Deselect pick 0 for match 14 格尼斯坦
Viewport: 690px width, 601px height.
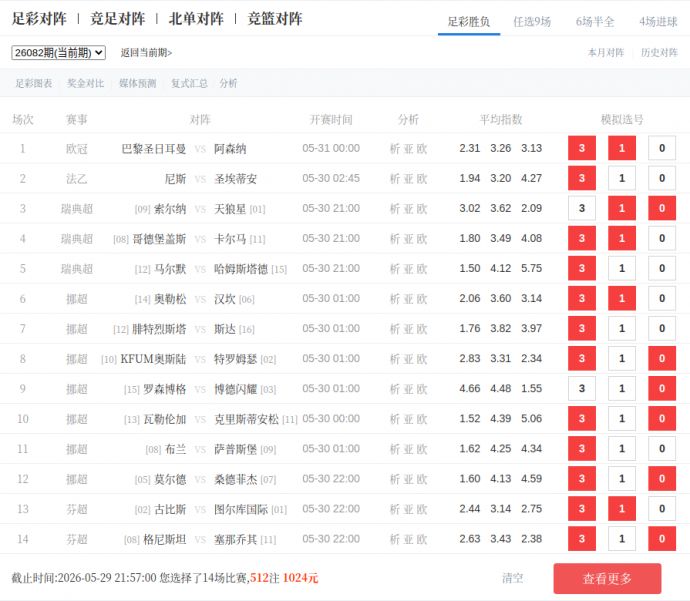(662, 539)
